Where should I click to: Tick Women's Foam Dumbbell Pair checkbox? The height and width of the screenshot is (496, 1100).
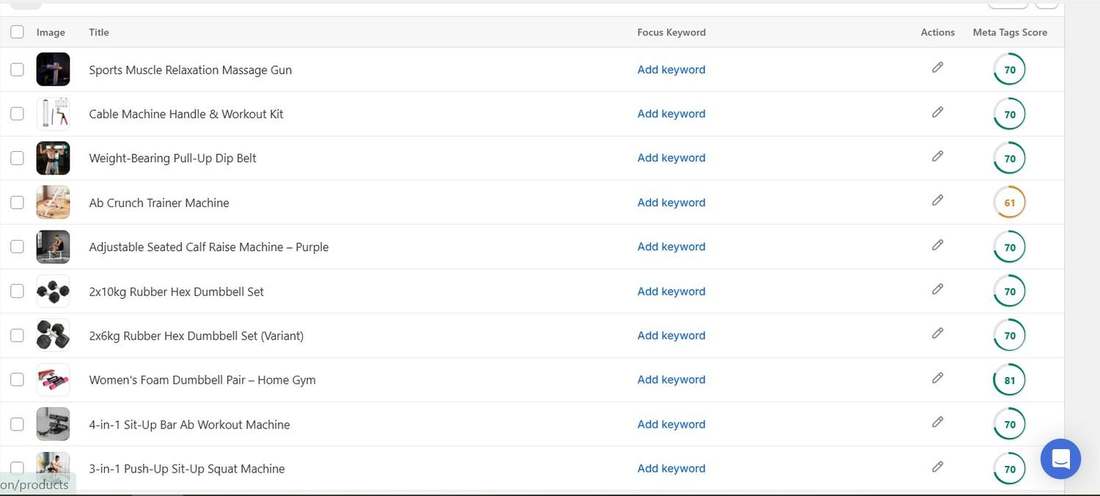(x=17, y=380)
